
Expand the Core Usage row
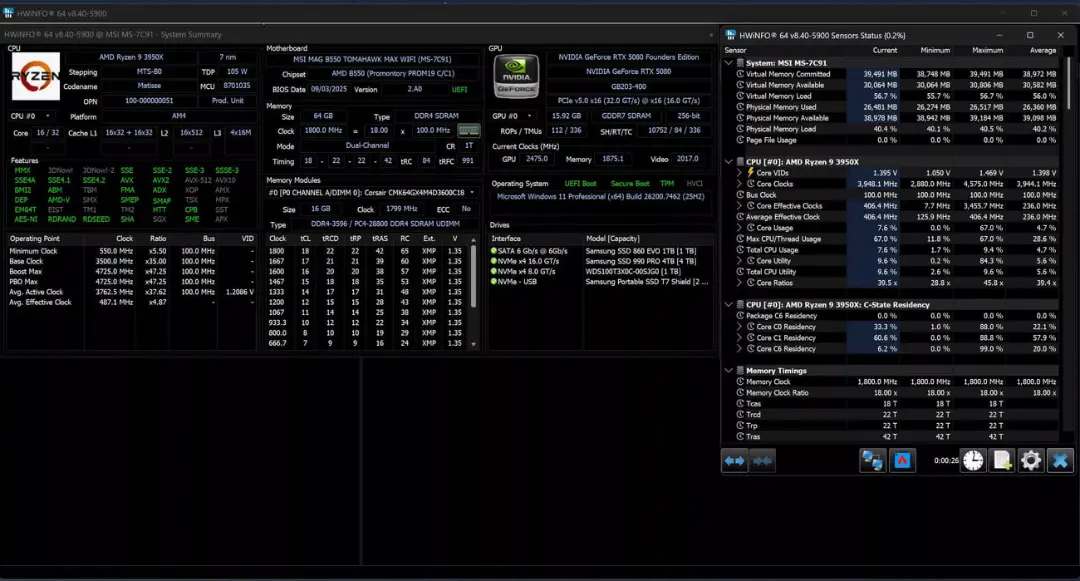pyautogui.click(x=740, y=228)
